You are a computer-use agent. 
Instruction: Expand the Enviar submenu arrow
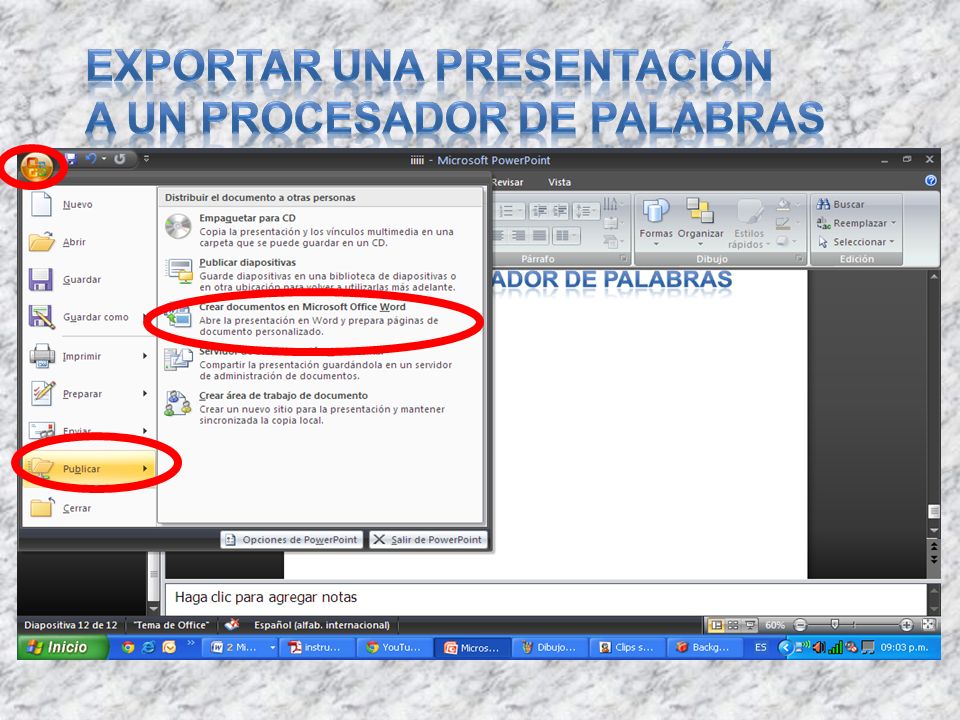[x=145, y=431]
